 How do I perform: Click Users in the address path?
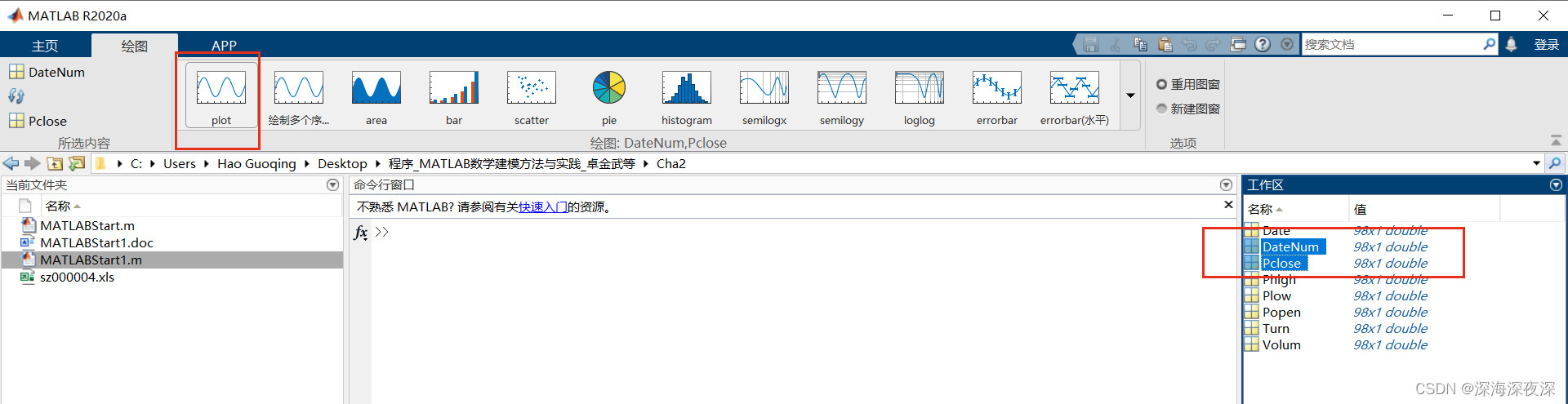[x=180, y=164]
